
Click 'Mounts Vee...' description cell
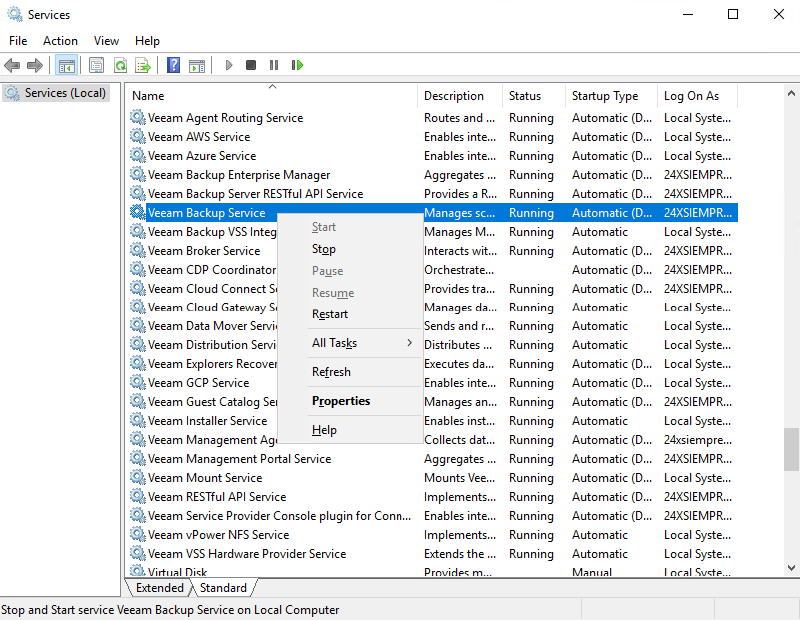(460, 478)
